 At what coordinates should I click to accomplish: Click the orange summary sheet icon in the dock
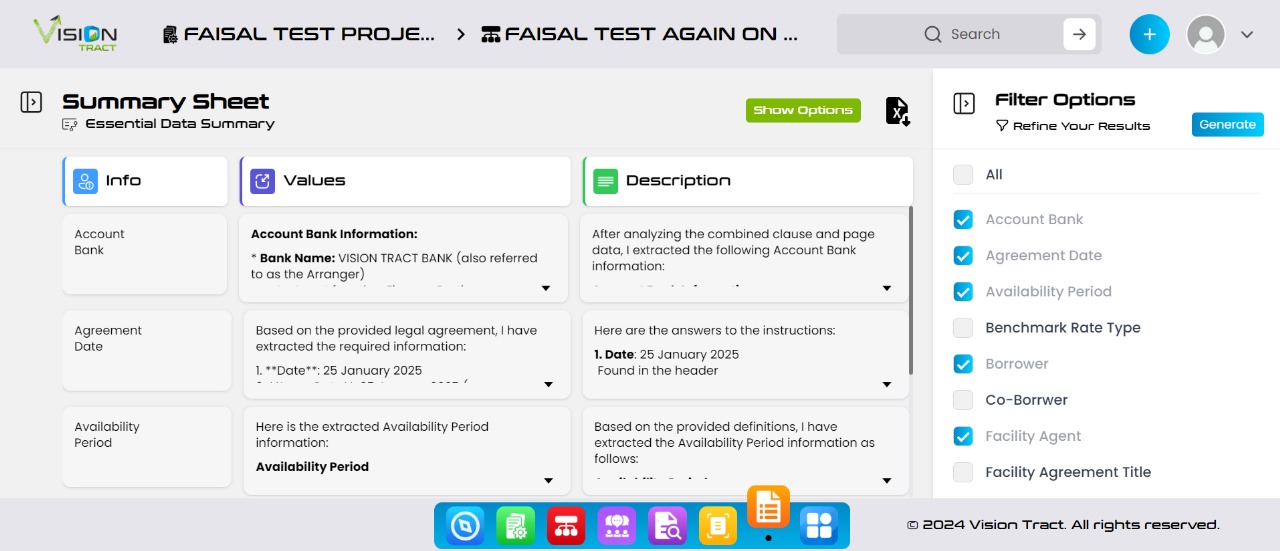(x=768, y=507)
